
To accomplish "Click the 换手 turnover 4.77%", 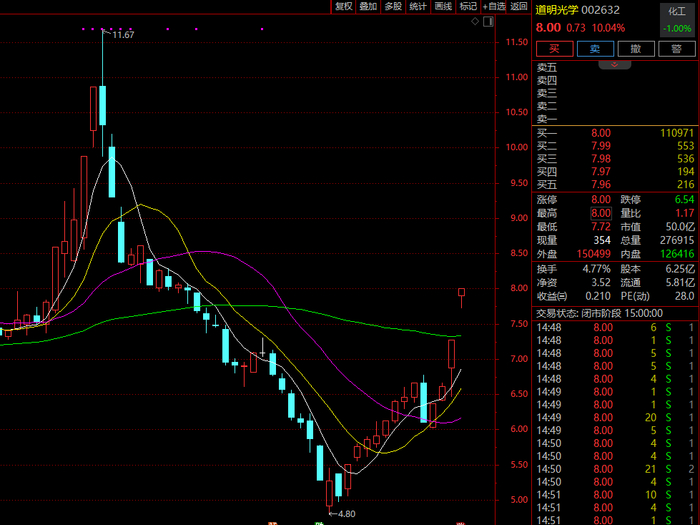I will [x=596, y=269].
